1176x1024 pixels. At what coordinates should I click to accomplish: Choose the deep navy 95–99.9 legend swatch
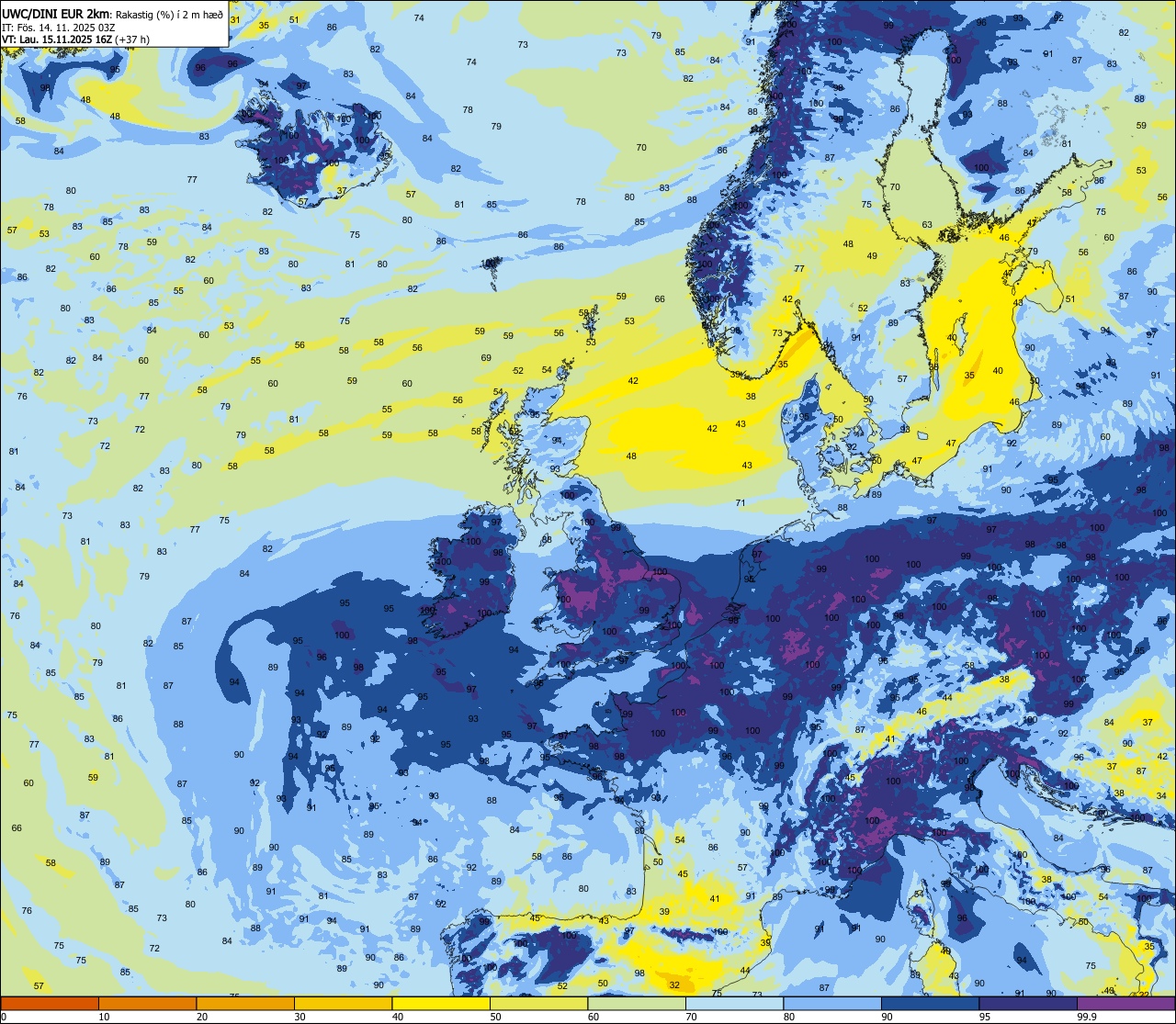coord(1028,1003)
